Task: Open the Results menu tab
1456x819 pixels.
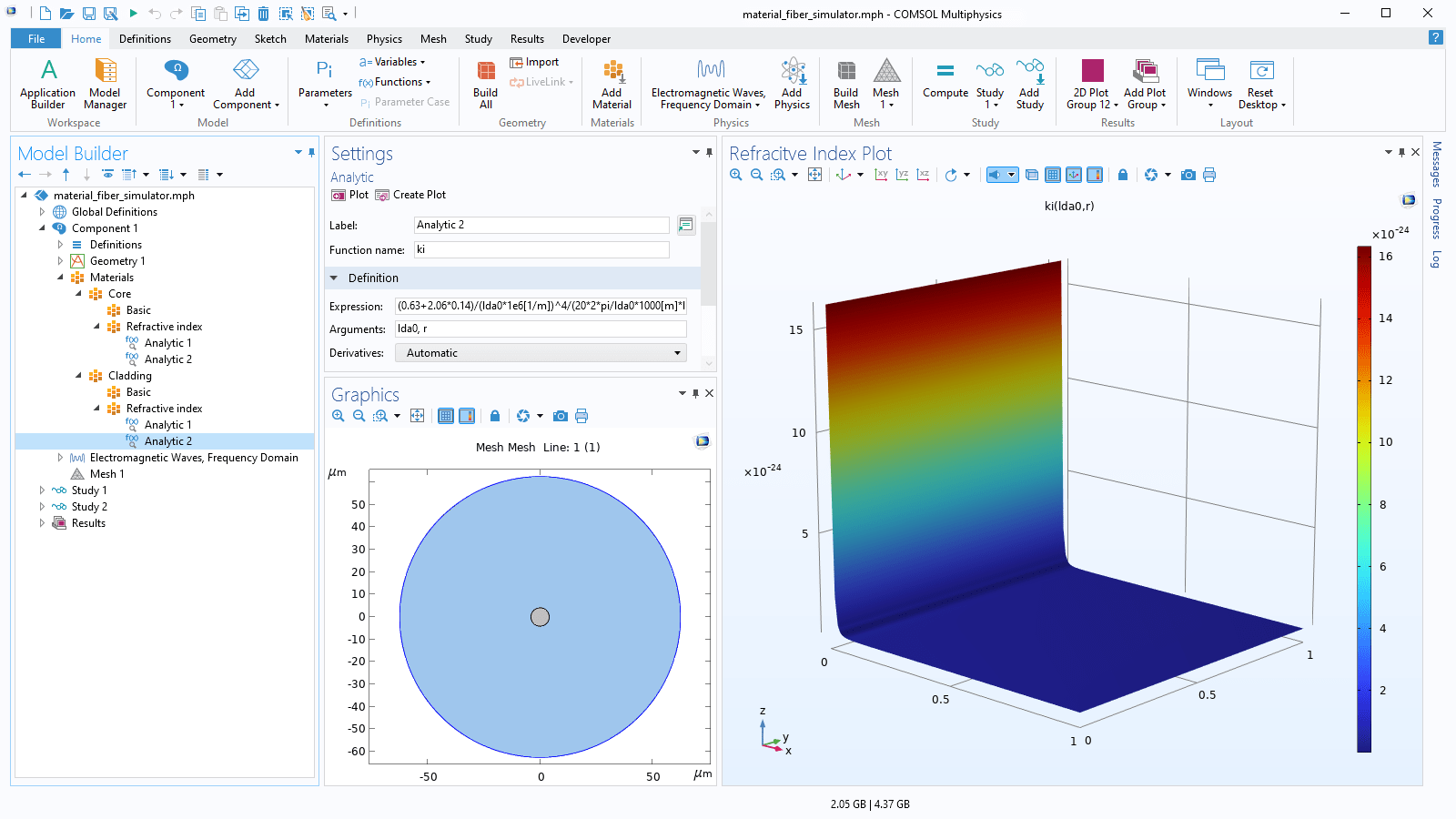Action: [527, 38]
